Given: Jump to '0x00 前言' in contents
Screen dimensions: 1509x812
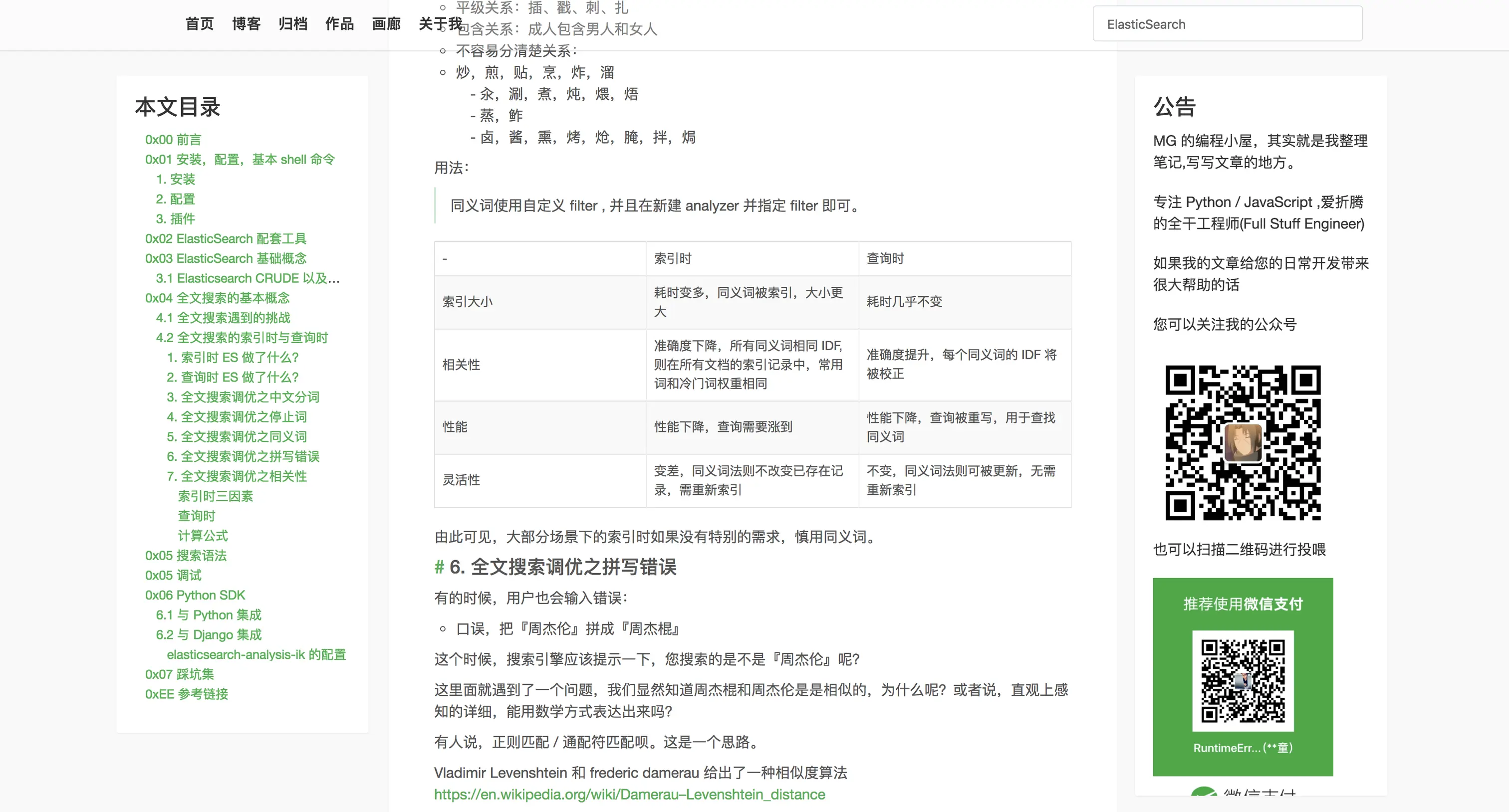Looking at the screenshot, I should [173, 140].
